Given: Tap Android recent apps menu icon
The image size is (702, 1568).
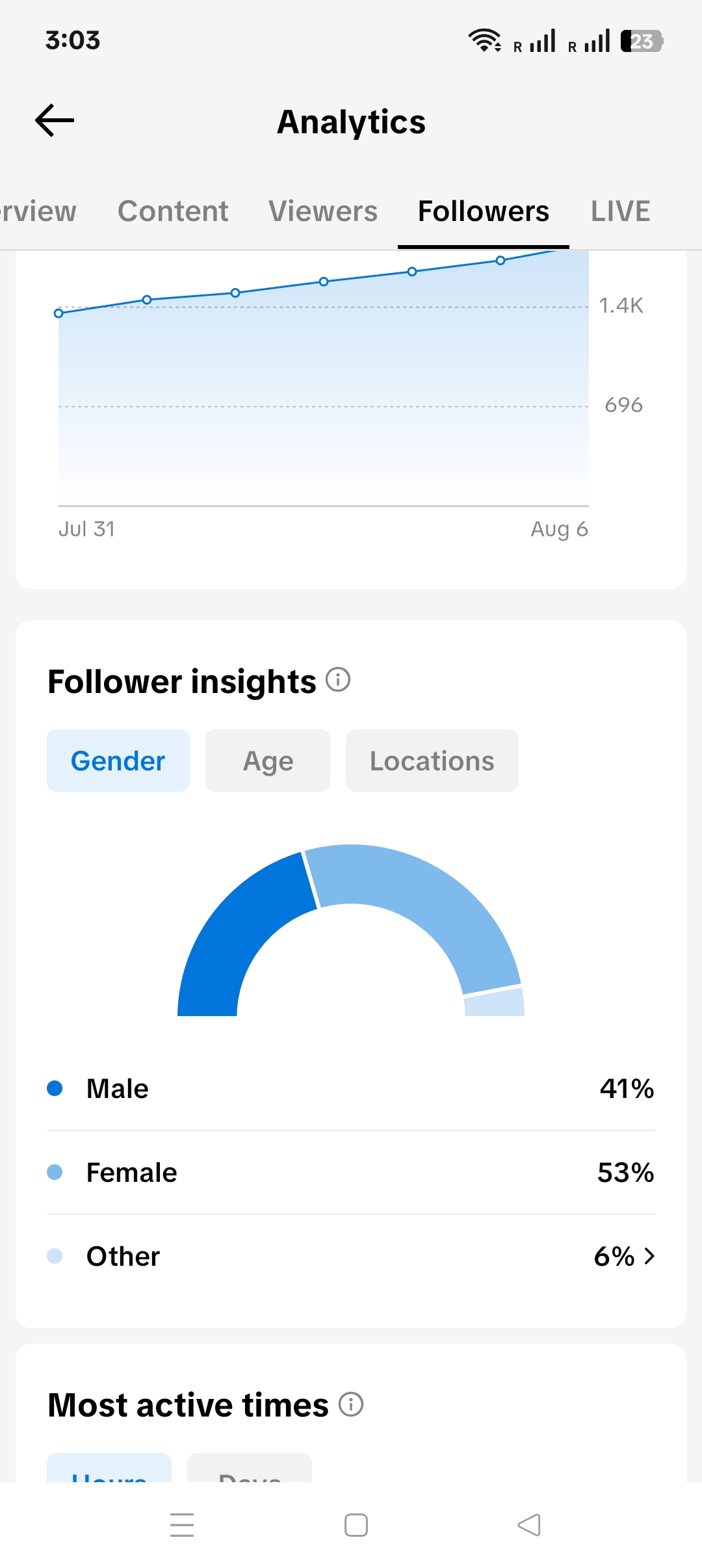Looking at the screenshot, I should tap(182, 1525).
